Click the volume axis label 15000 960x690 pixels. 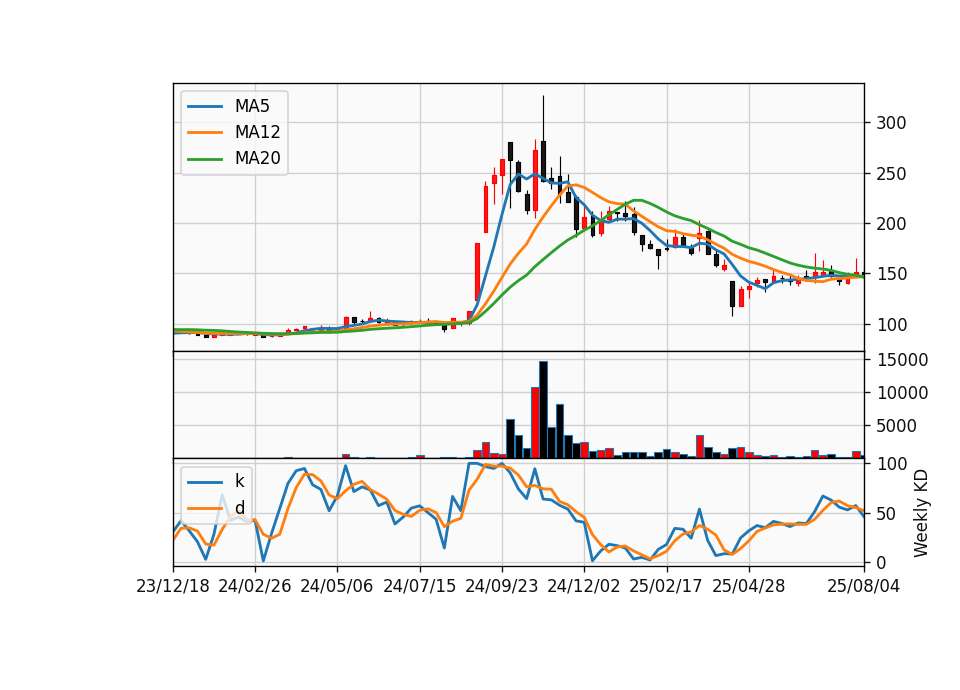click(x=902, y=360)
